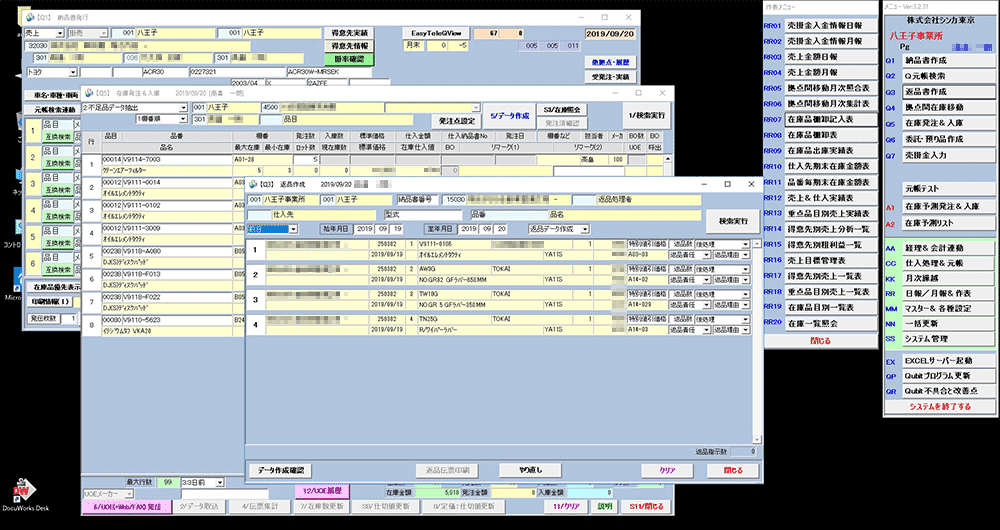
Task: Open システム管理 (SS) section
Action: pyautogui.click(x=948, y=339)
